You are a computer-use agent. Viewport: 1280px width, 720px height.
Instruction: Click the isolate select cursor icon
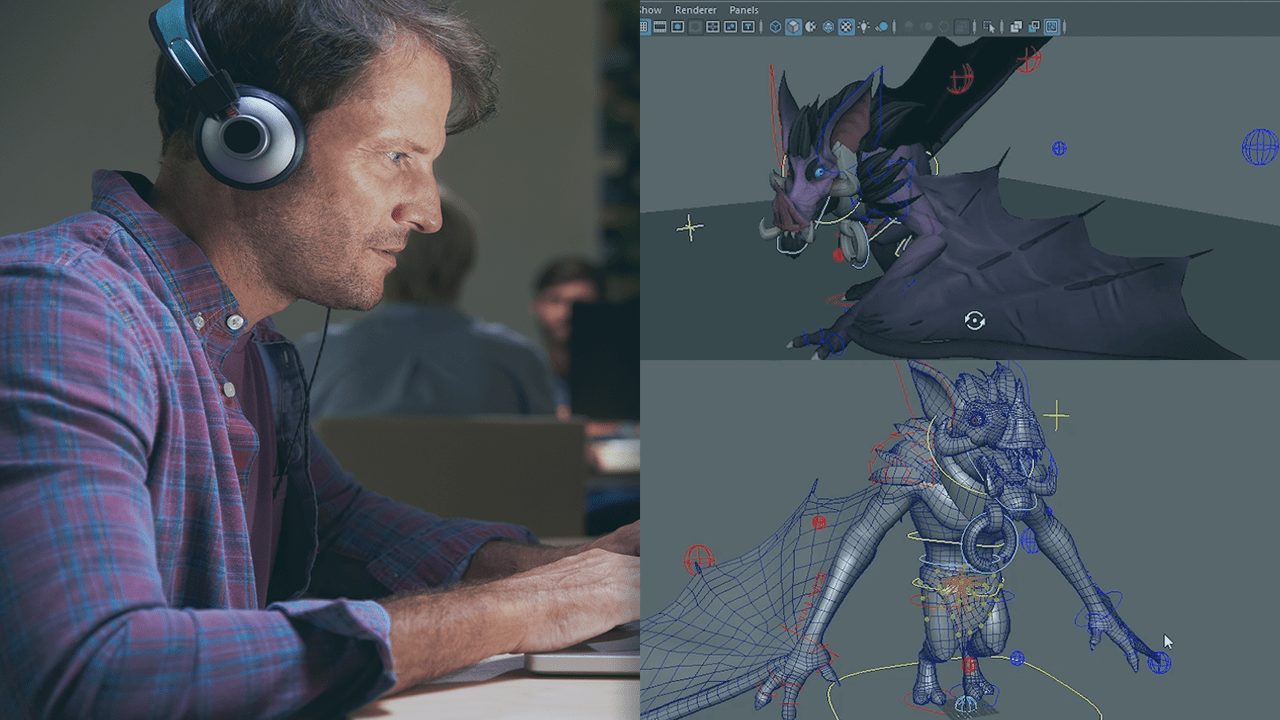[990, 27]
